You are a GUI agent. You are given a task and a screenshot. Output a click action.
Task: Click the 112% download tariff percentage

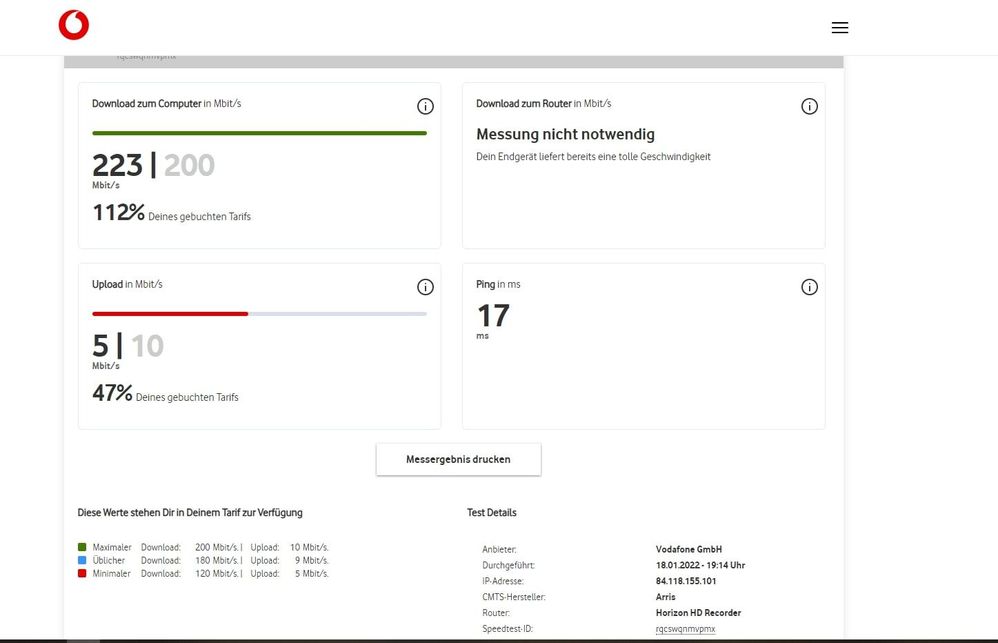point(118,213)
